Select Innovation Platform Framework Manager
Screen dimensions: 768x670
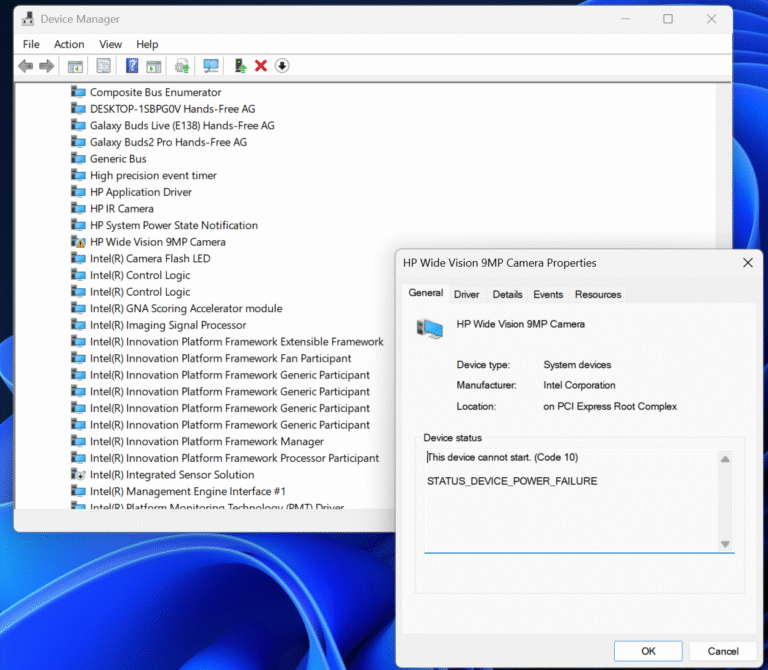(x=207, y=442)
